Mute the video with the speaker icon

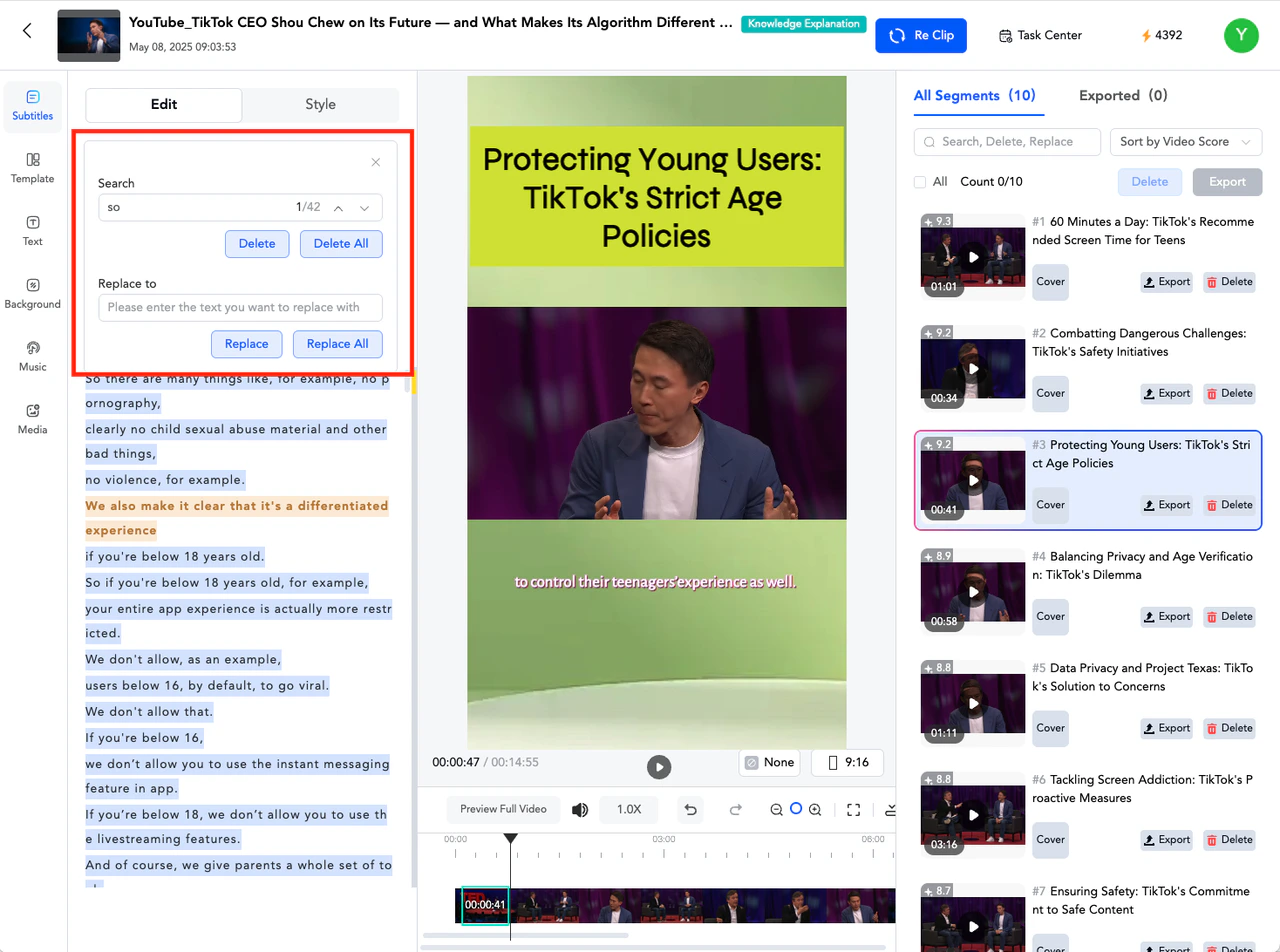click(580, 809)
